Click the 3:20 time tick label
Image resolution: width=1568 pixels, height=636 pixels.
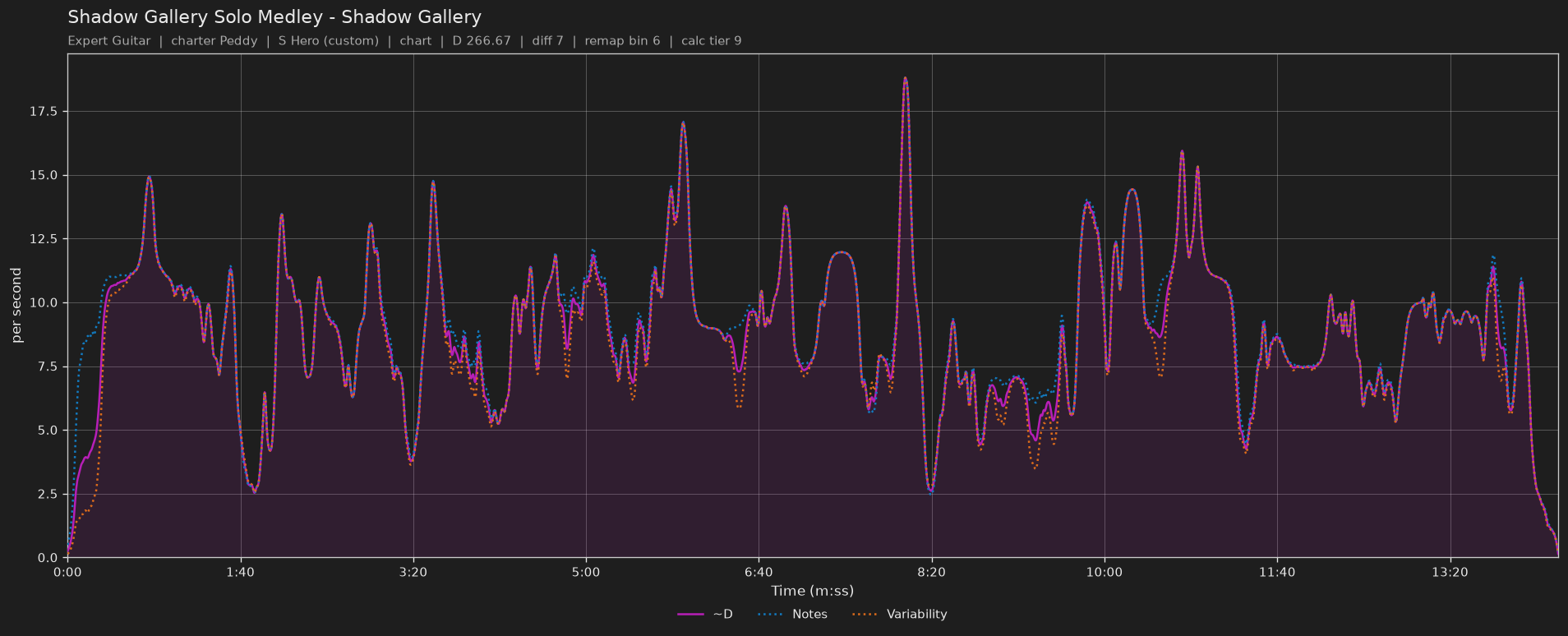[x=413, y=572]
